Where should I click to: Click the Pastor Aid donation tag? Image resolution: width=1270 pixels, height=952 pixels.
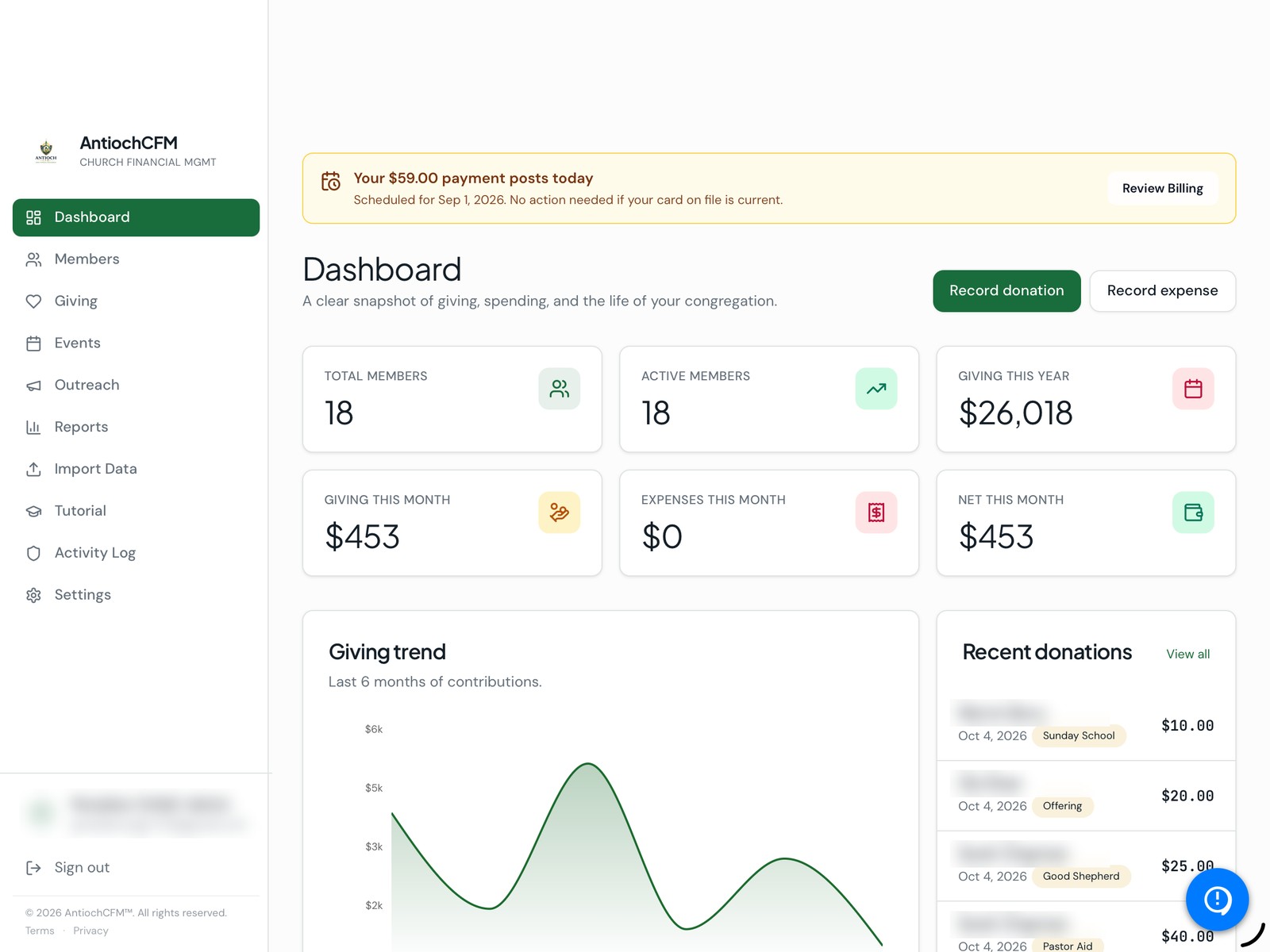point(1068,946)
